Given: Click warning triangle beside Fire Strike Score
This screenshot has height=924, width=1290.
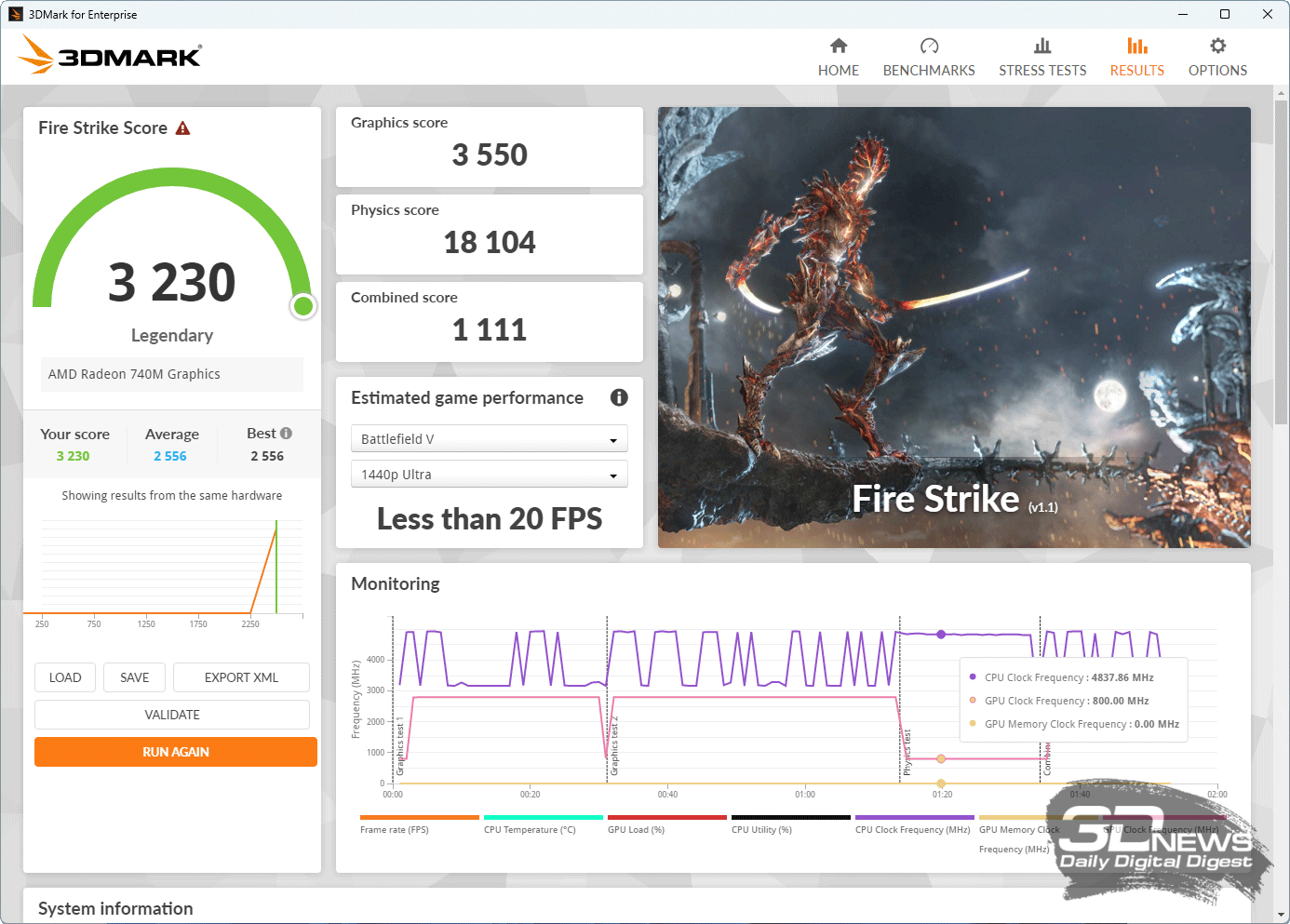Looking at the screenshot, I should click(x=183, y=128).
